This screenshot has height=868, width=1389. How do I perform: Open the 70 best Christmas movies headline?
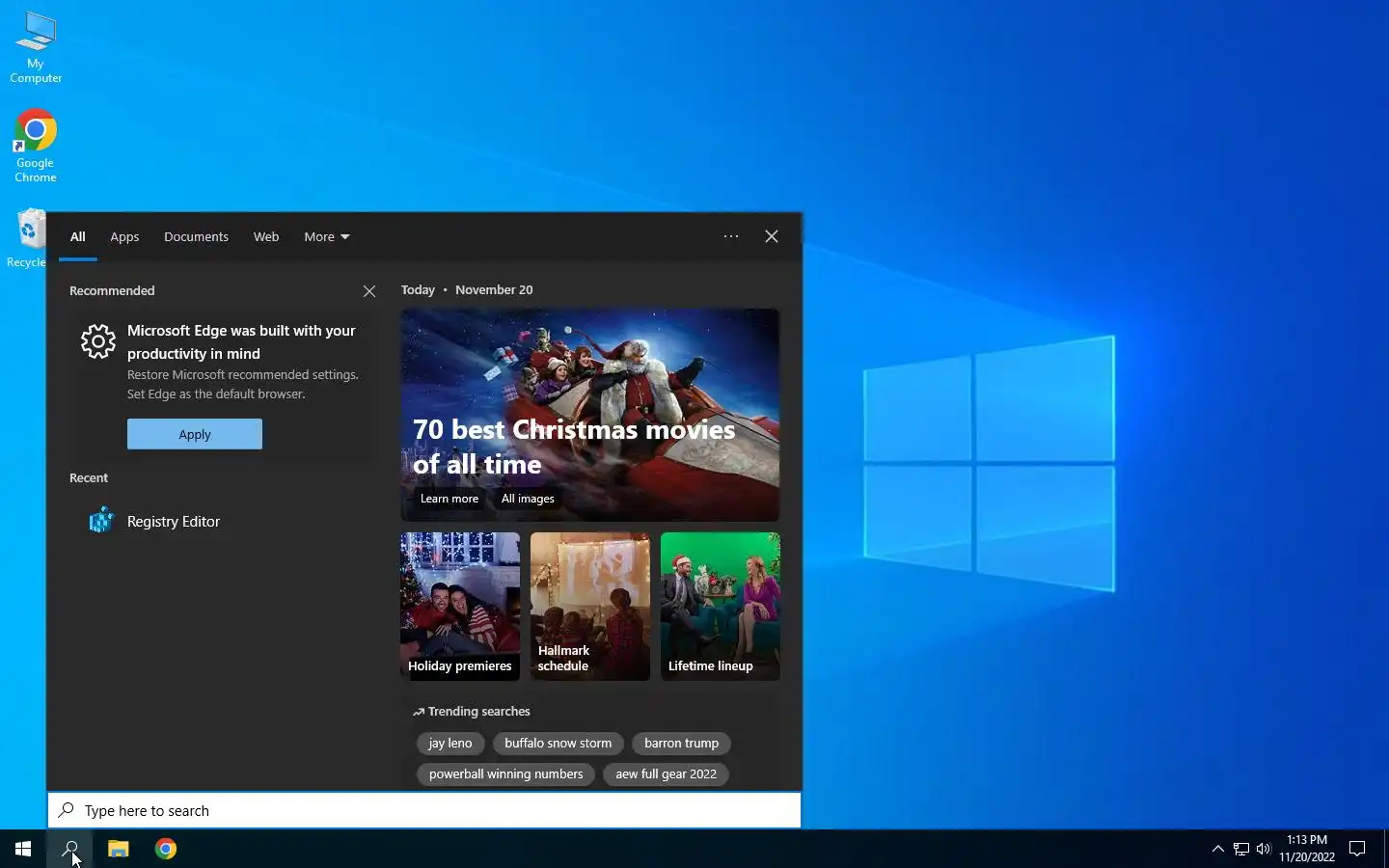click(x=574, y=447)
